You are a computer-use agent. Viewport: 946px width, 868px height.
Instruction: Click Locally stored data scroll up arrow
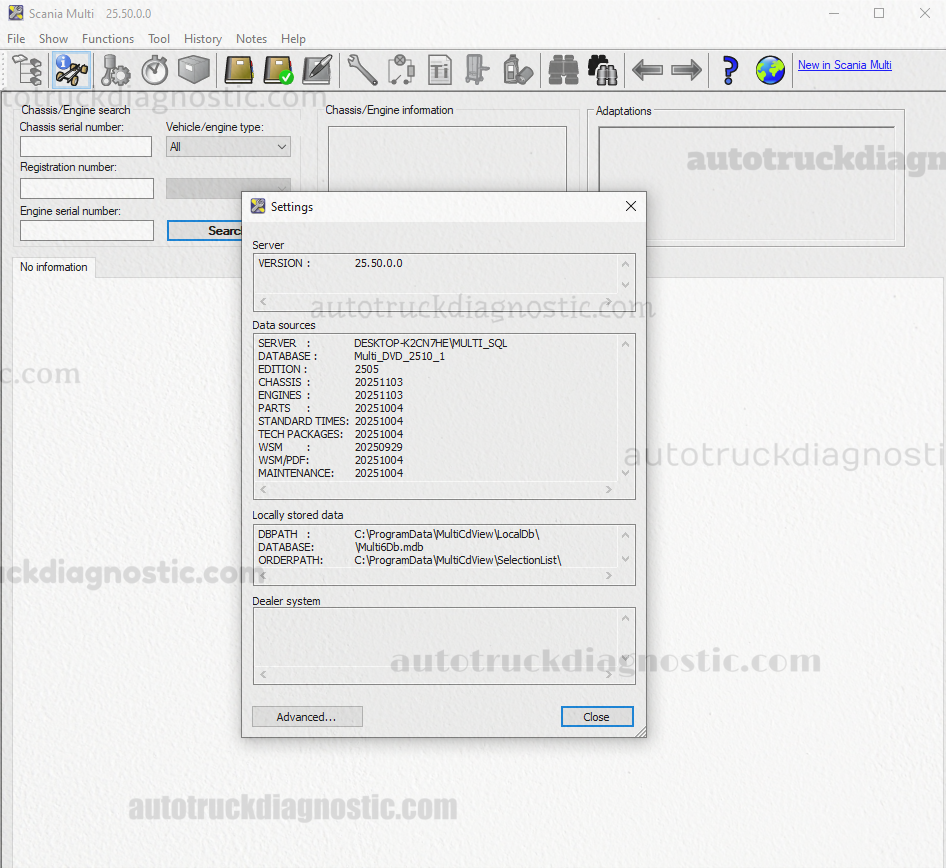point(626,535)
